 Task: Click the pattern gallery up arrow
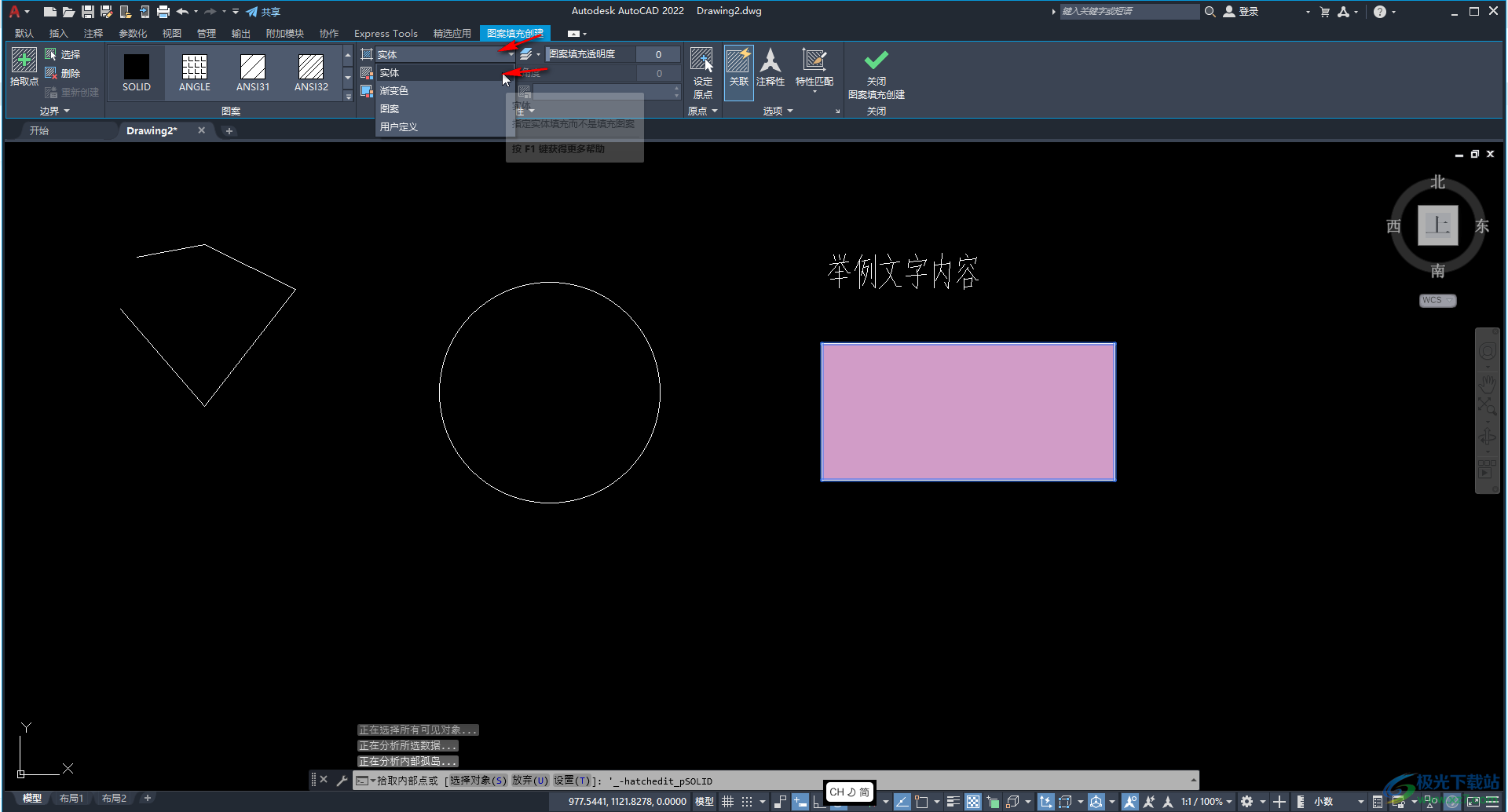(x=348, y=54)
